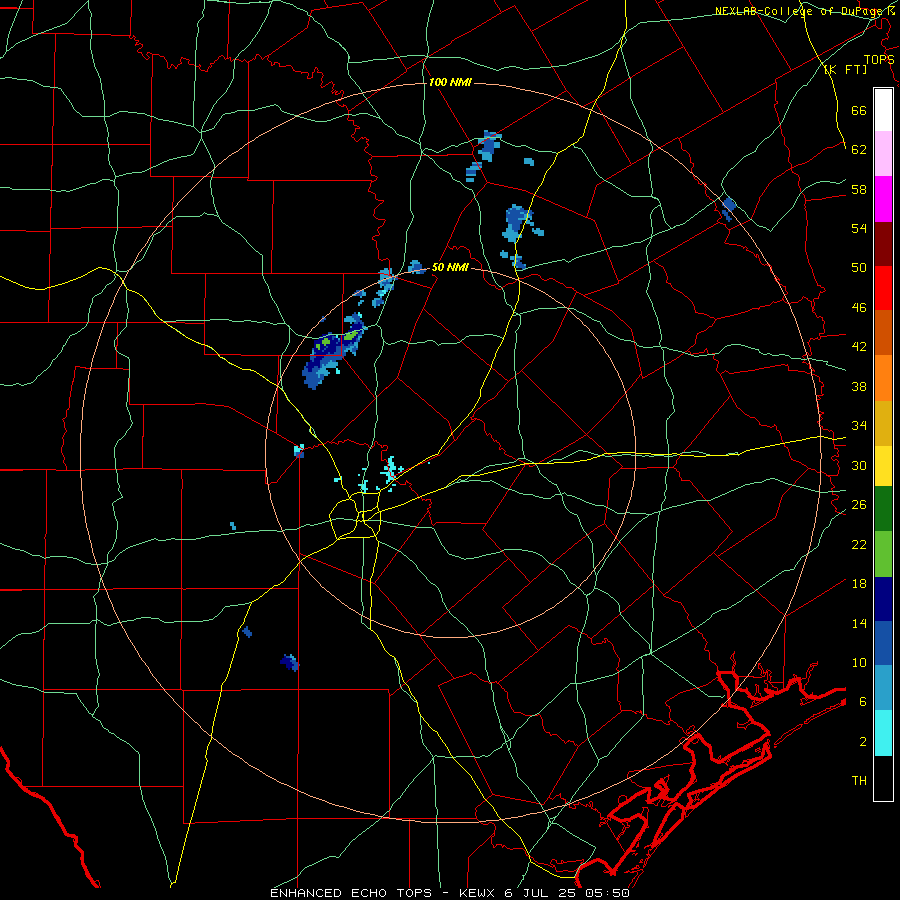Click the legend value "46"
Viewport: 900px width, 900px height.
pyautogui.click(x=859, y=307)
